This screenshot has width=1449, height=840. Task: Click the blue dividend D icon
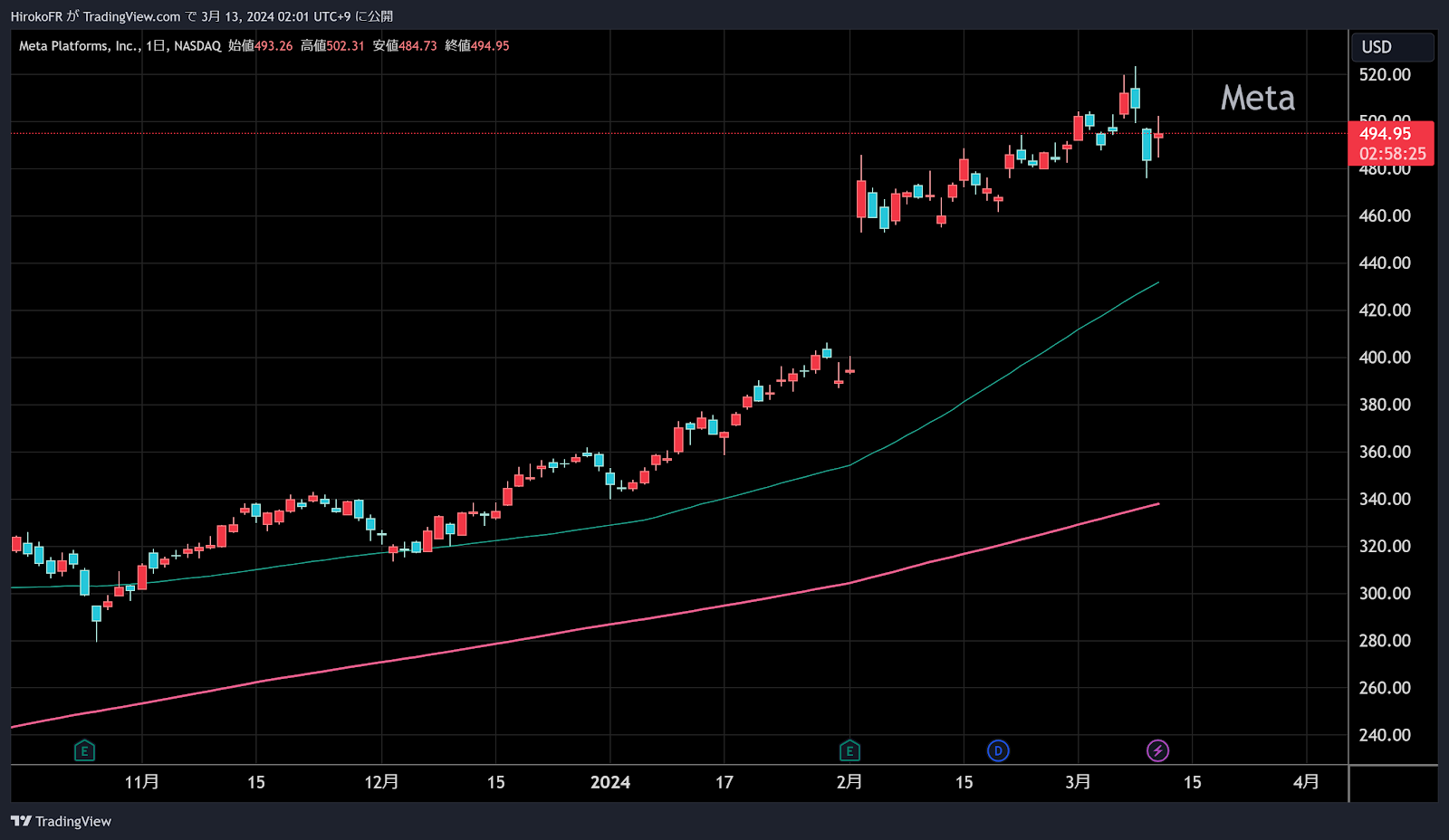(x=998, y=750)
